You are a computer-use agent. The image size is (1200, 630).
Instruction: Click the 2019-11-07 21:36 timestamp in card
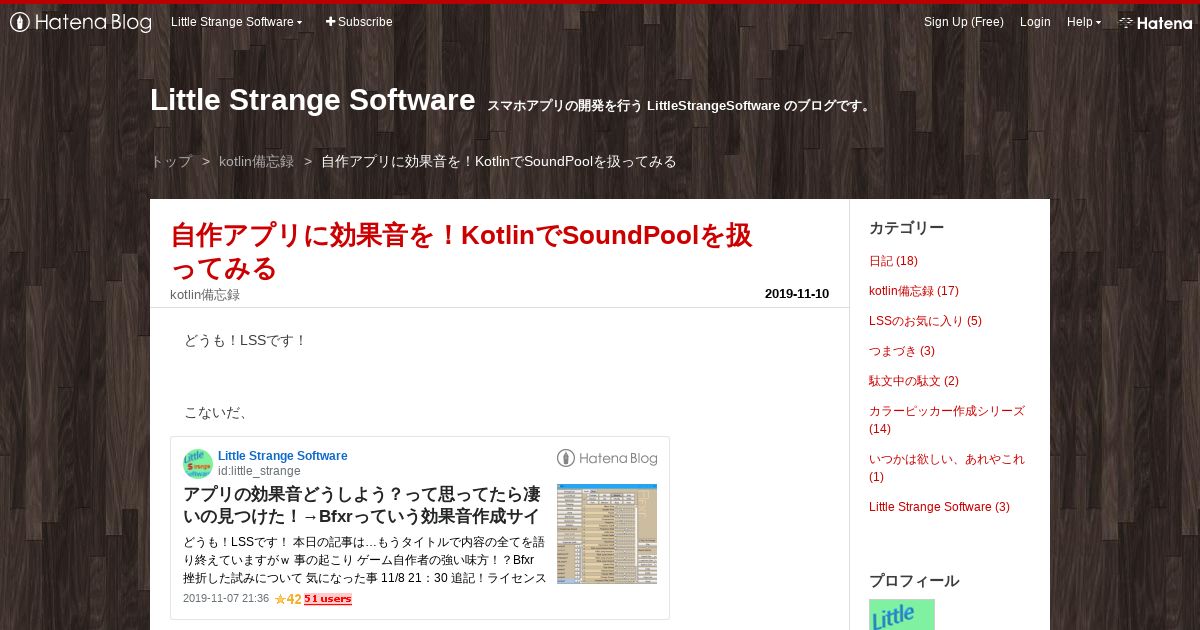click(x=226, y=598)
